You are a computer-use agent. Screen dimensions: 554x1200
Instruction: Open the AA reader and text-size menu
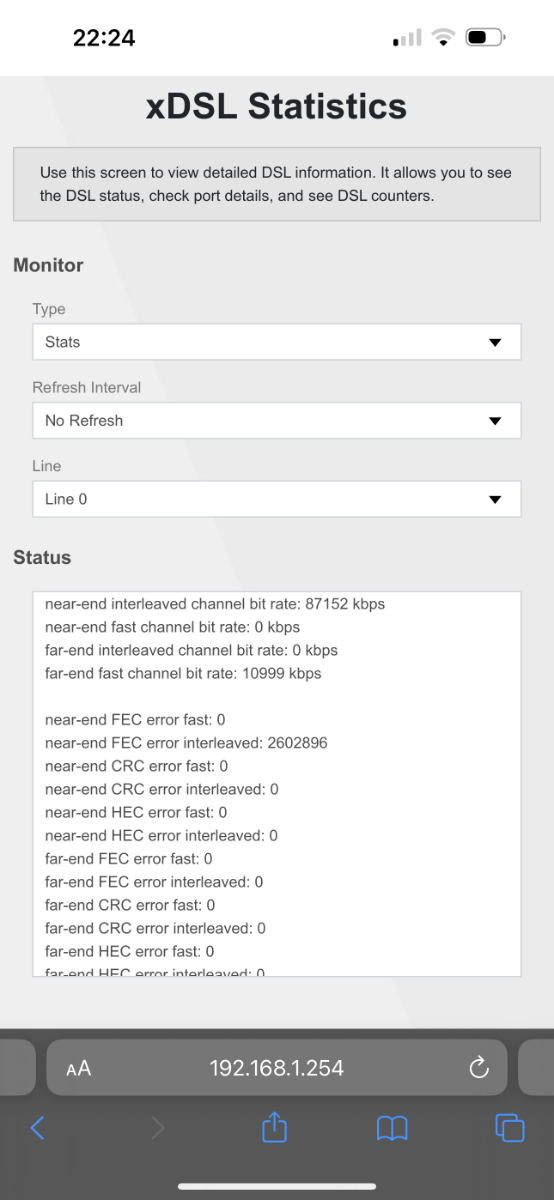[x=78, y=1068]
